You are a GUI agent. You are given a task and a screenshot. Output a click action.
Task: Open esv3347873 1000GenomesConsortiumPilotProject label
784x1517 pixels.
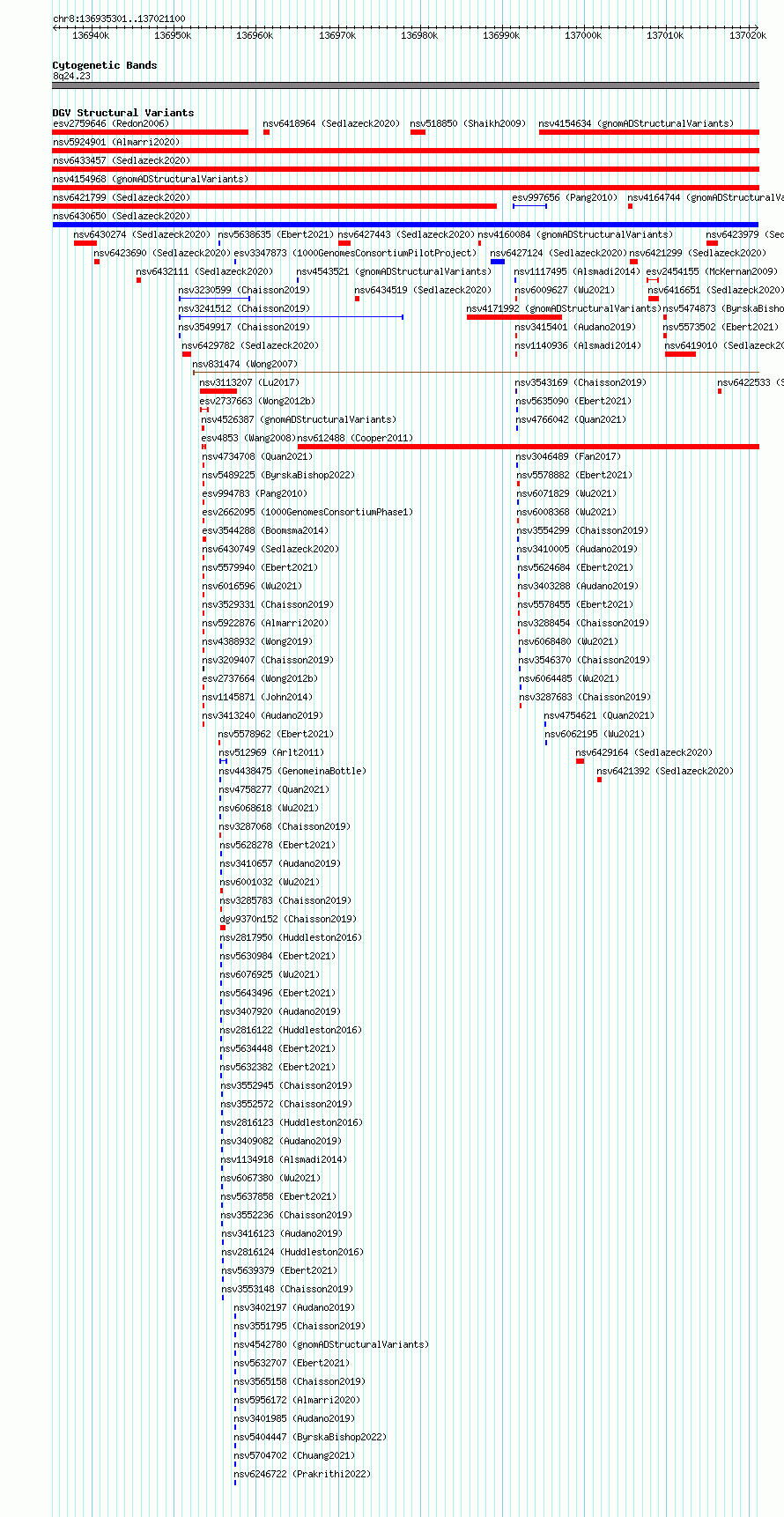pyautogui.click(x=355, y=254)
